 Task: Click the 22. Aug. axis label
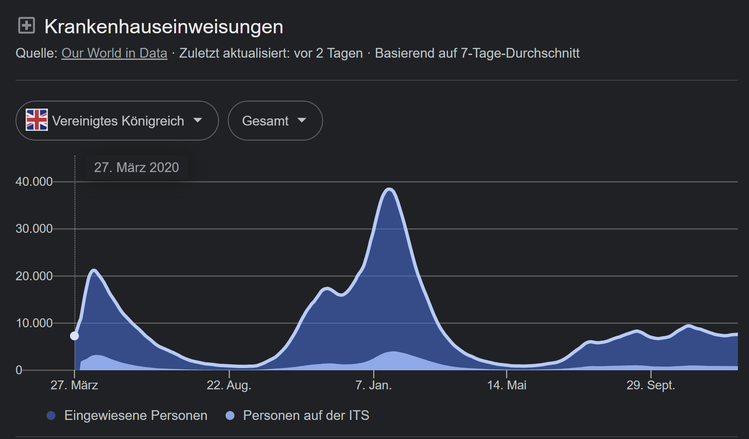[229, 385]
